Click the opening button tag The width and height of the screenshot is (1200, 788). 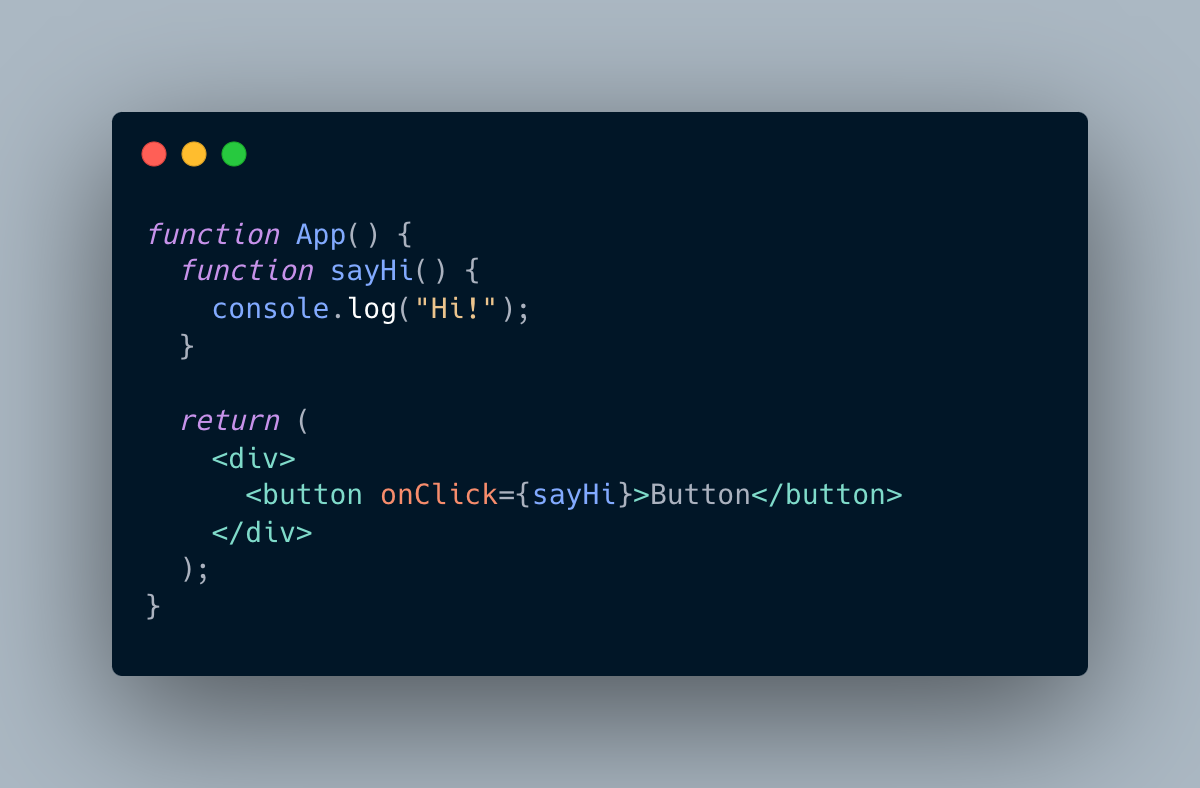305,495
